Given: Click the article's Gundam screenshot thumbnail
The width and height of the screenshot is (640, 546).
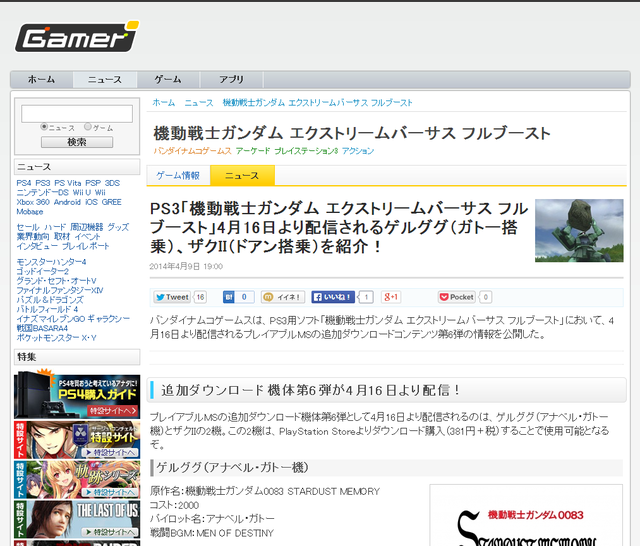Looking at the screenshot, I should (x=579, y=230).
